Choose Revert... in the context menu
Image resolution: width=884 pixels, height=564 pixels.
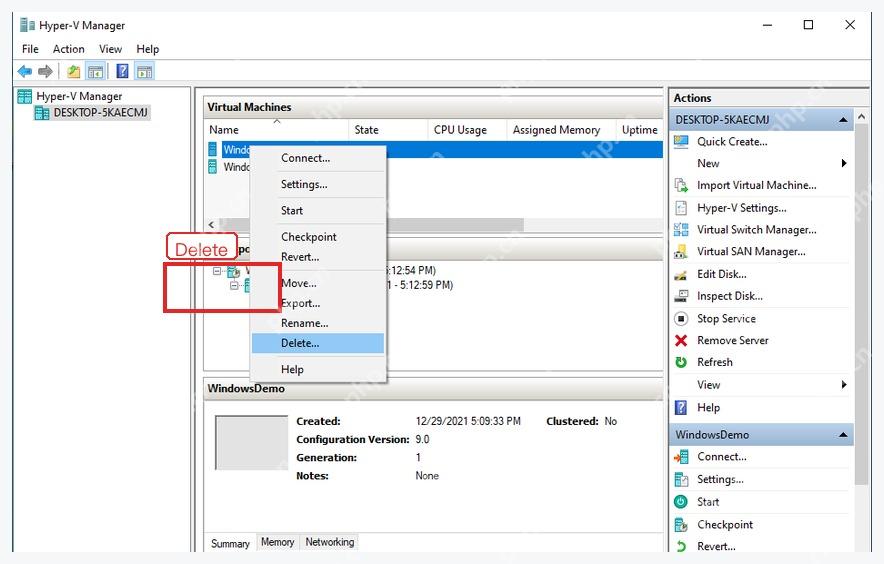pos(318,257)
